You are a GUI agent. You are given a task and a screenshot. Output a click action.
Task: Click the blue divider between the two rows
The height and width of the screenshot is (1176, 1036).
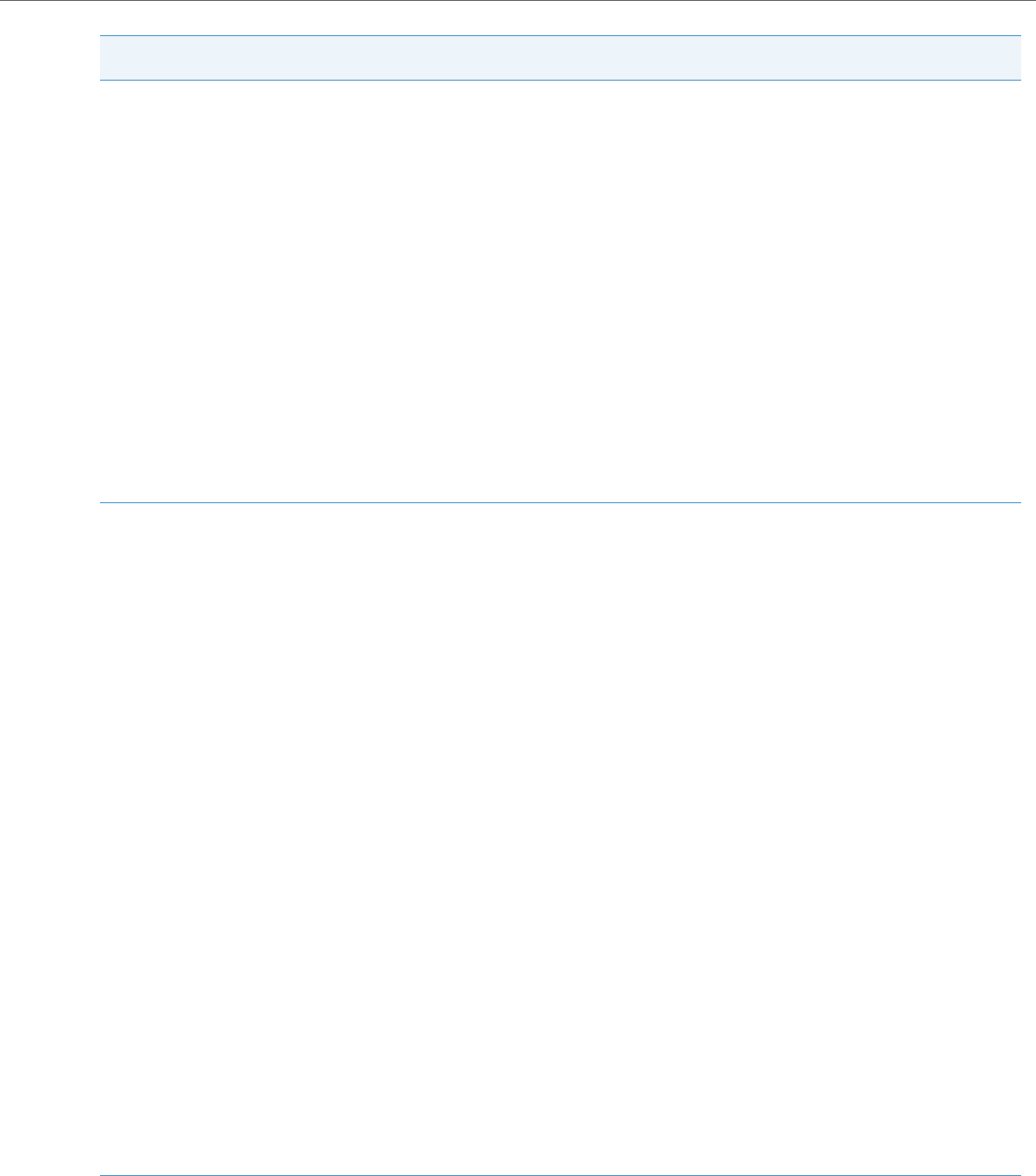tap(560, 503)
